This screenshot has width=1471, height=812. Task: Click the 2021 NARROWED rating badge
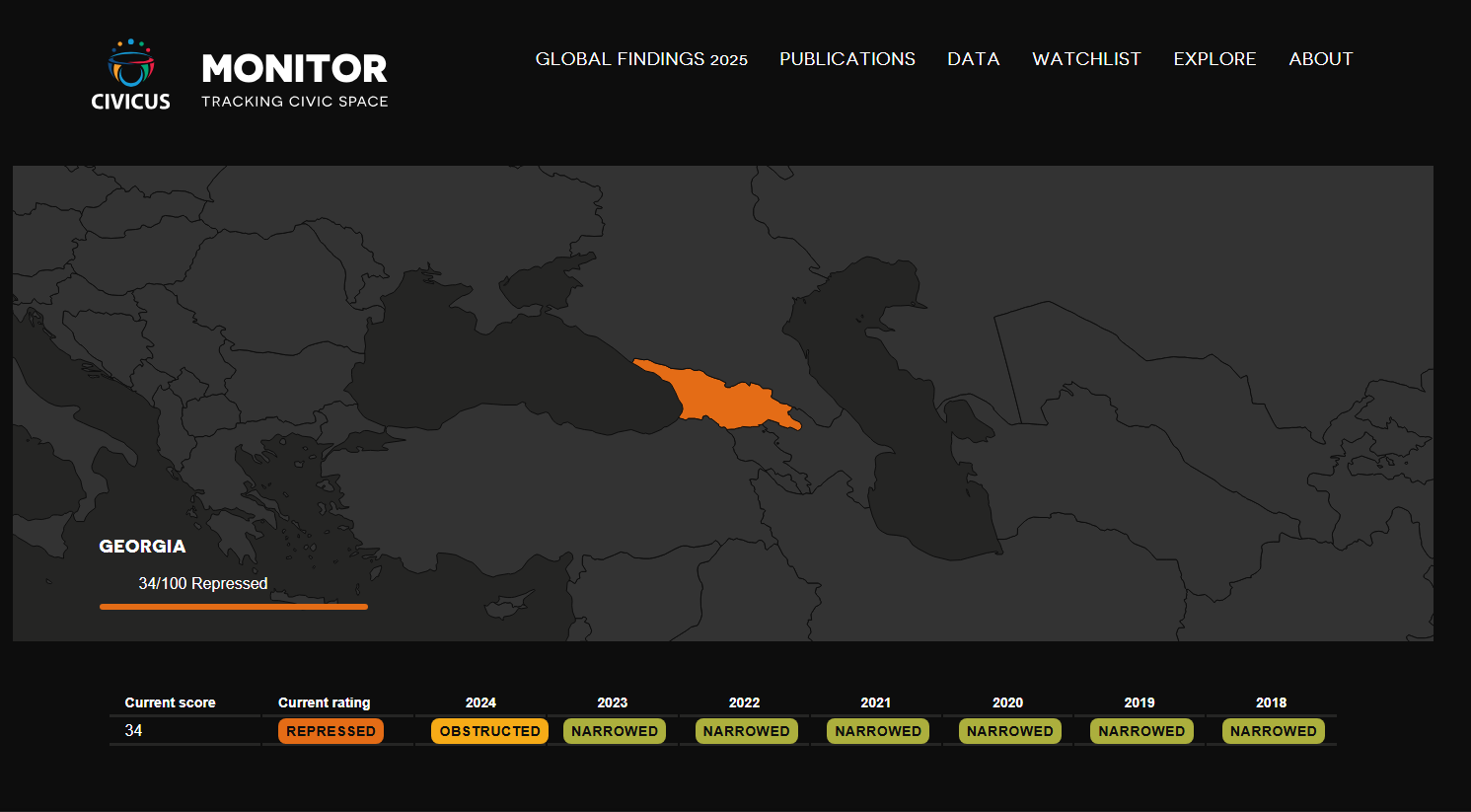click(x=877, y=731)
